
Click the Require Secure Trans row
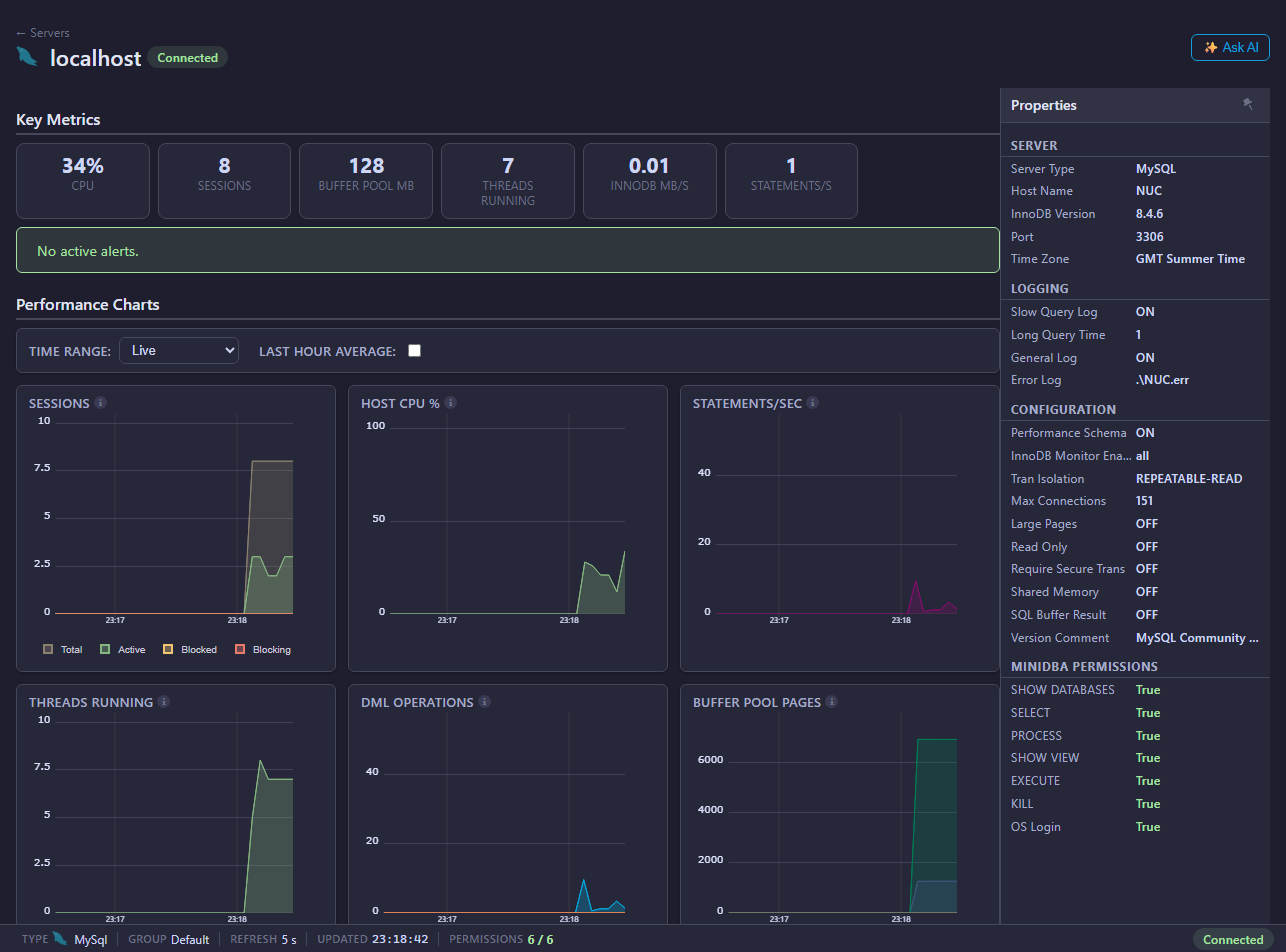[x=1135, y=569]
